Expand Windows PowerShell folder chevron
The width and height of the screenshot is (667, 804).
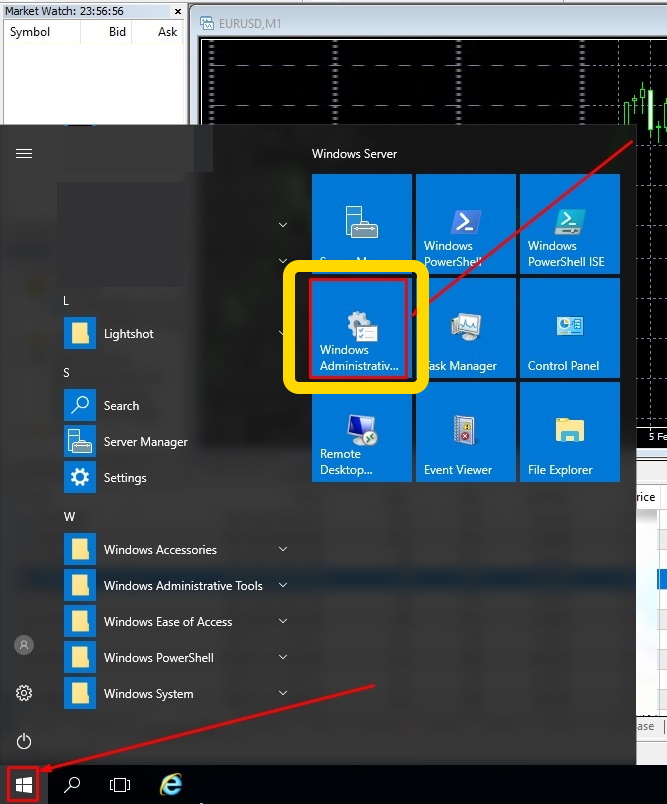pos(282,657)
